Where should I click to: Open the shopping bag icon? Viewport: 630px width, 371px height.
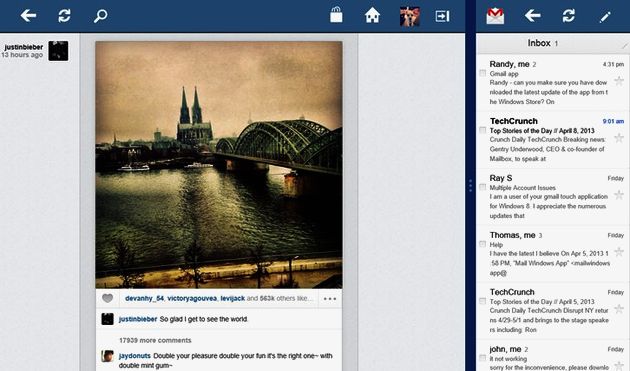point(336,15)
